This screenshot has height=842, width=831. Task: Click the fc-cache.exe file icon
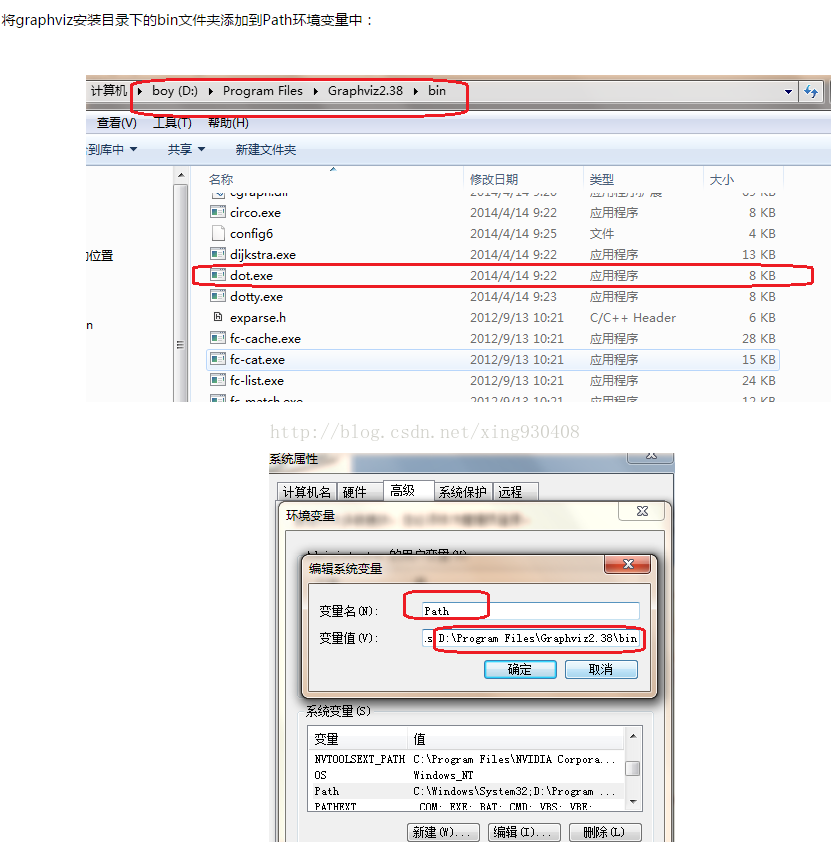218,338
